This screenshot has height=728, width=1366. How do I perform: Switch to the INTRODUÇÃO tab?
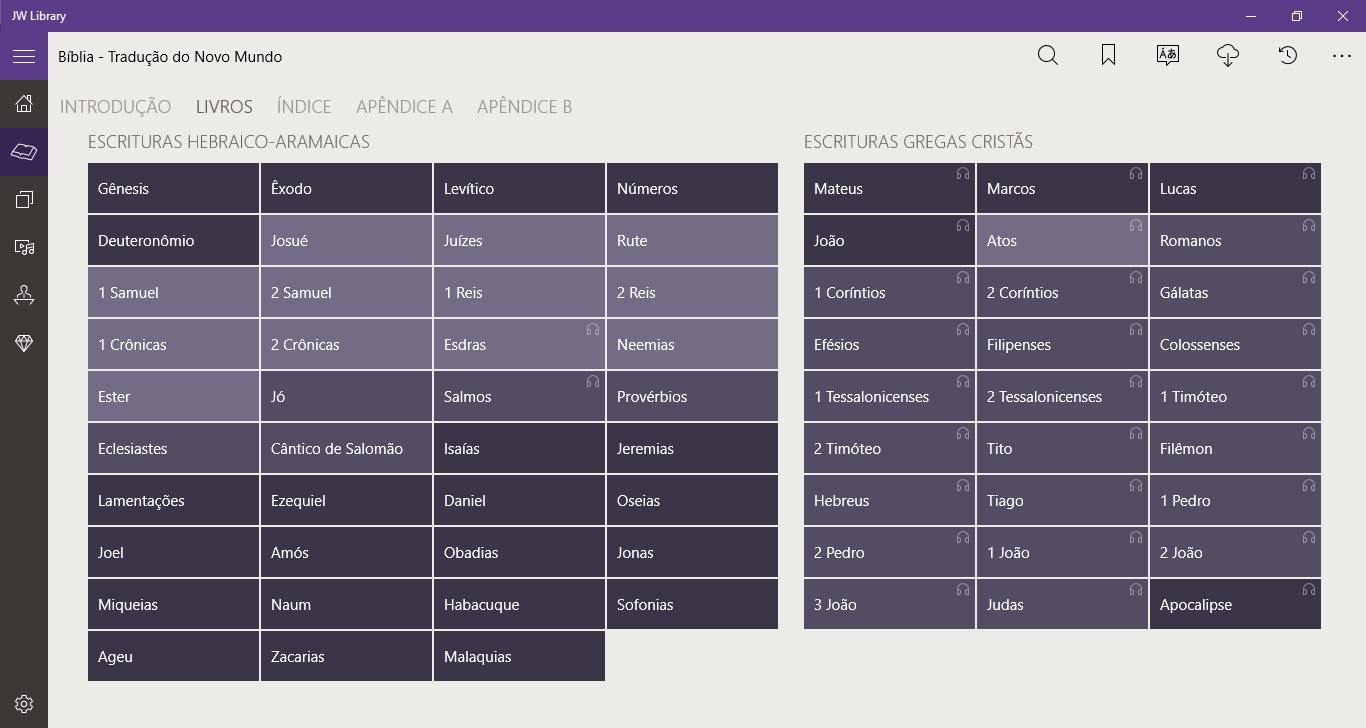[x=115, y=107]
